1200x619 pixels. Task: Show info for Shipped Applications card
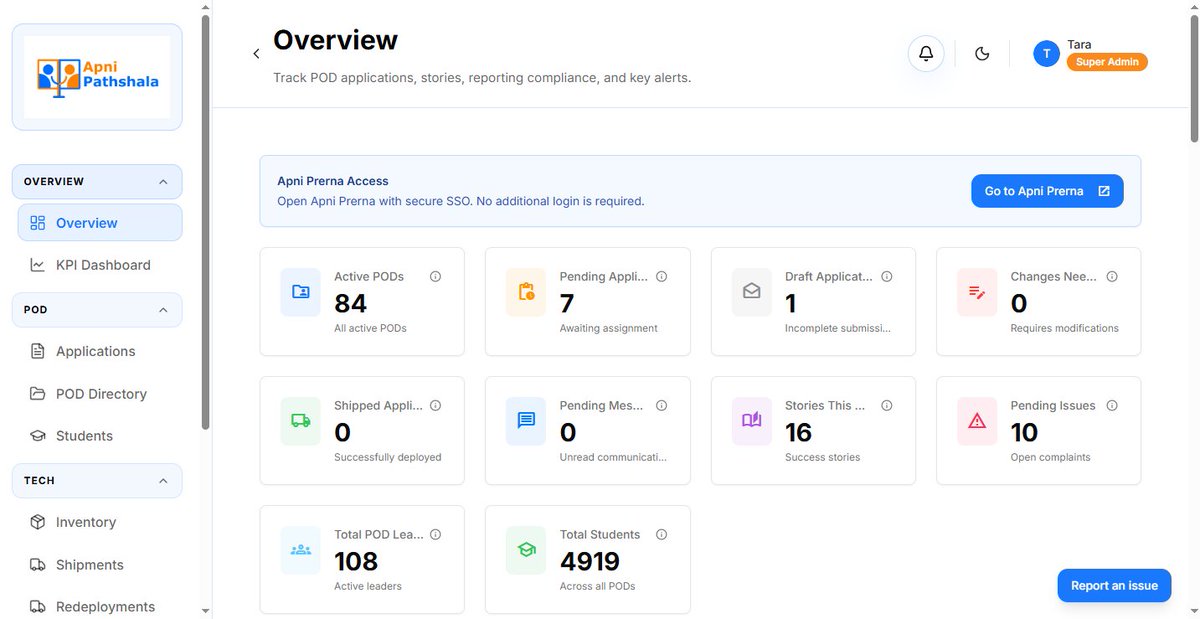tap(435, 406)
